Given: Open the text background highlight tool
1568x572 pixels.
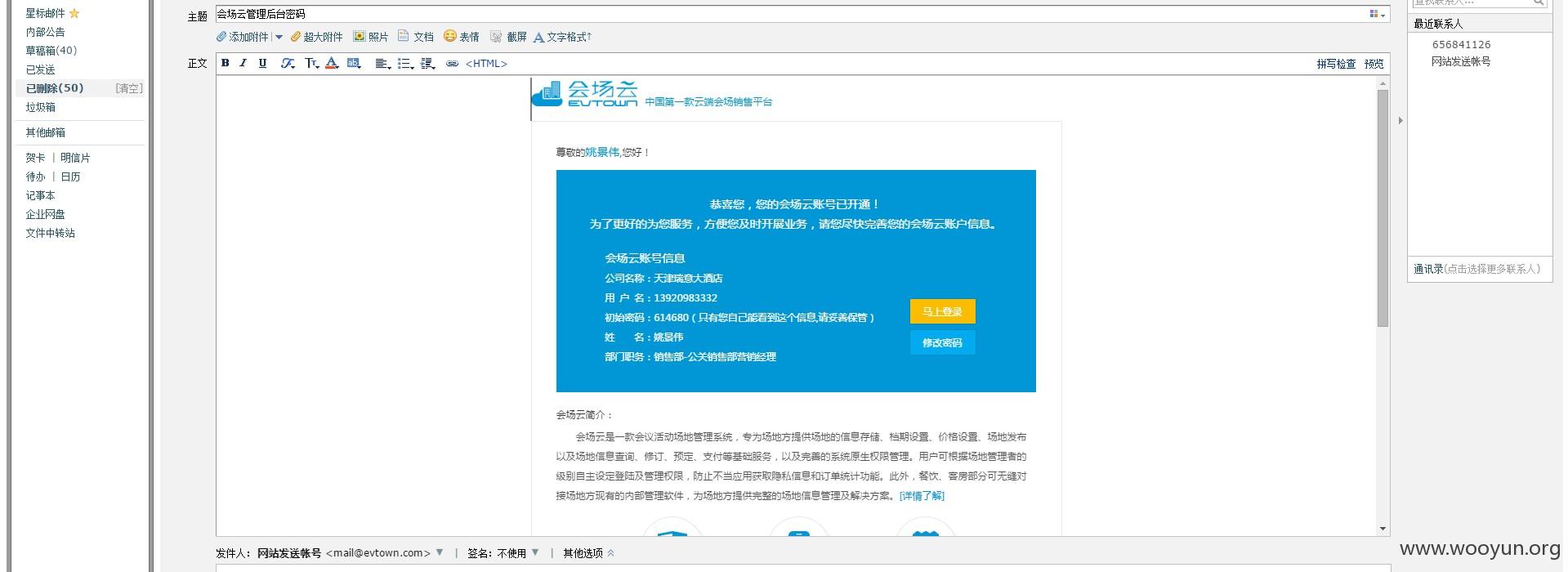Looking at the screenshot, I should 353,63.
